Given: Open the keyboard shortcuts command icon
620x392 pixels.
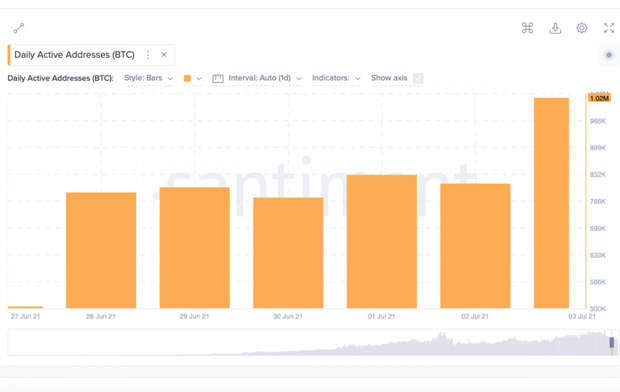Looking at the screenshot, I should 527,28.
